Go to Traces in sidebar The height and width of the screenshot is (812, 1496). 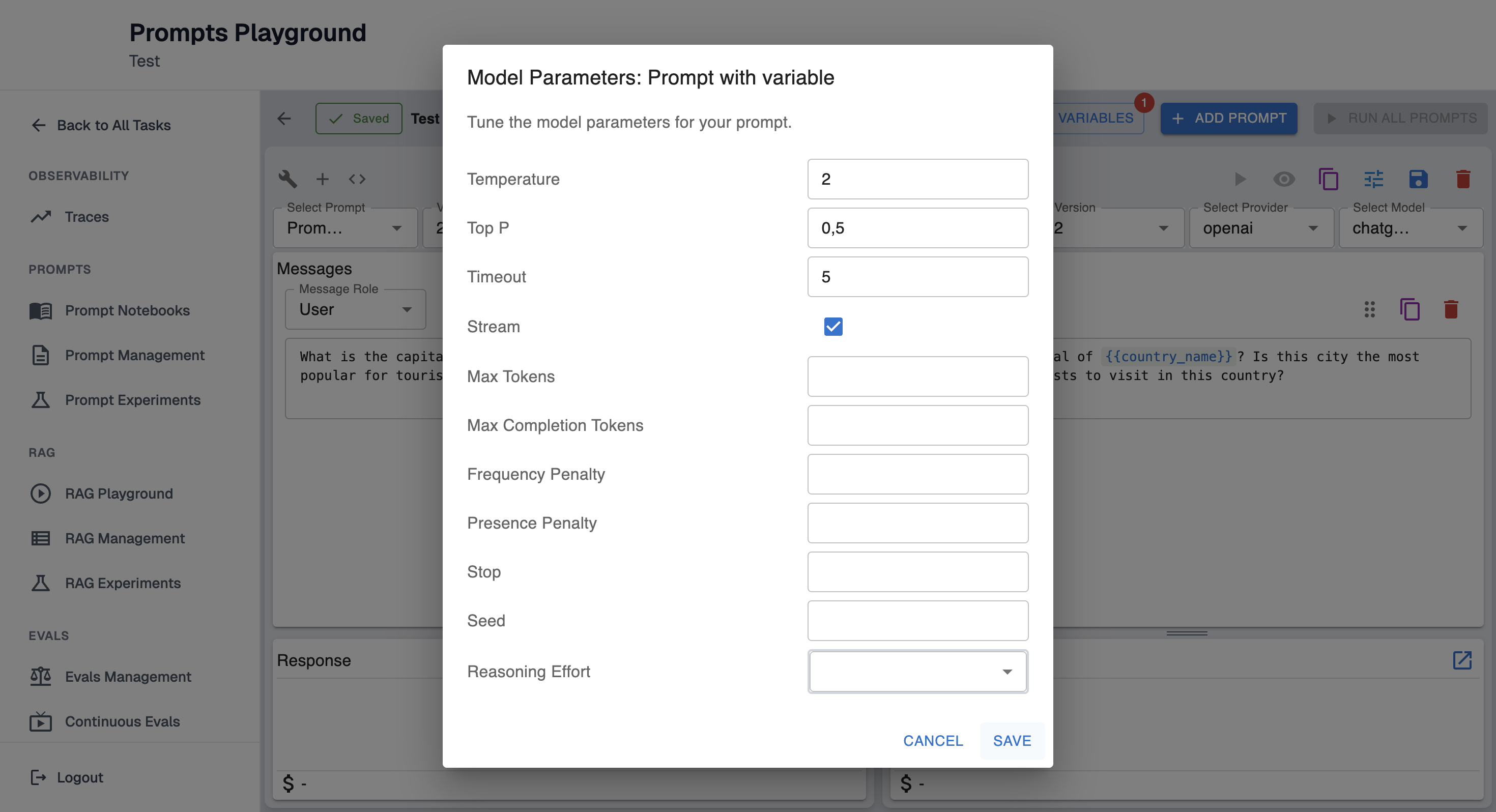click(87, 217)
